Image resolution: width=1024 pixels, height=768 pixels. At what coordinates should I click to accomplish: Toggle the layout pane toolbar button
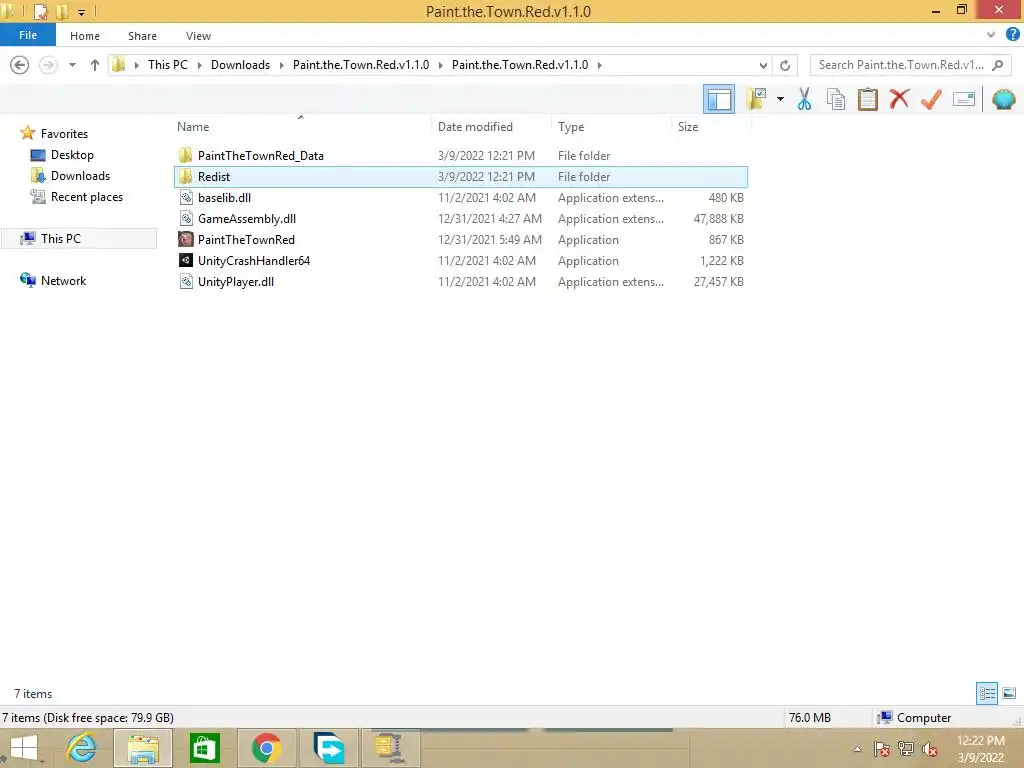tap(718, 99)
